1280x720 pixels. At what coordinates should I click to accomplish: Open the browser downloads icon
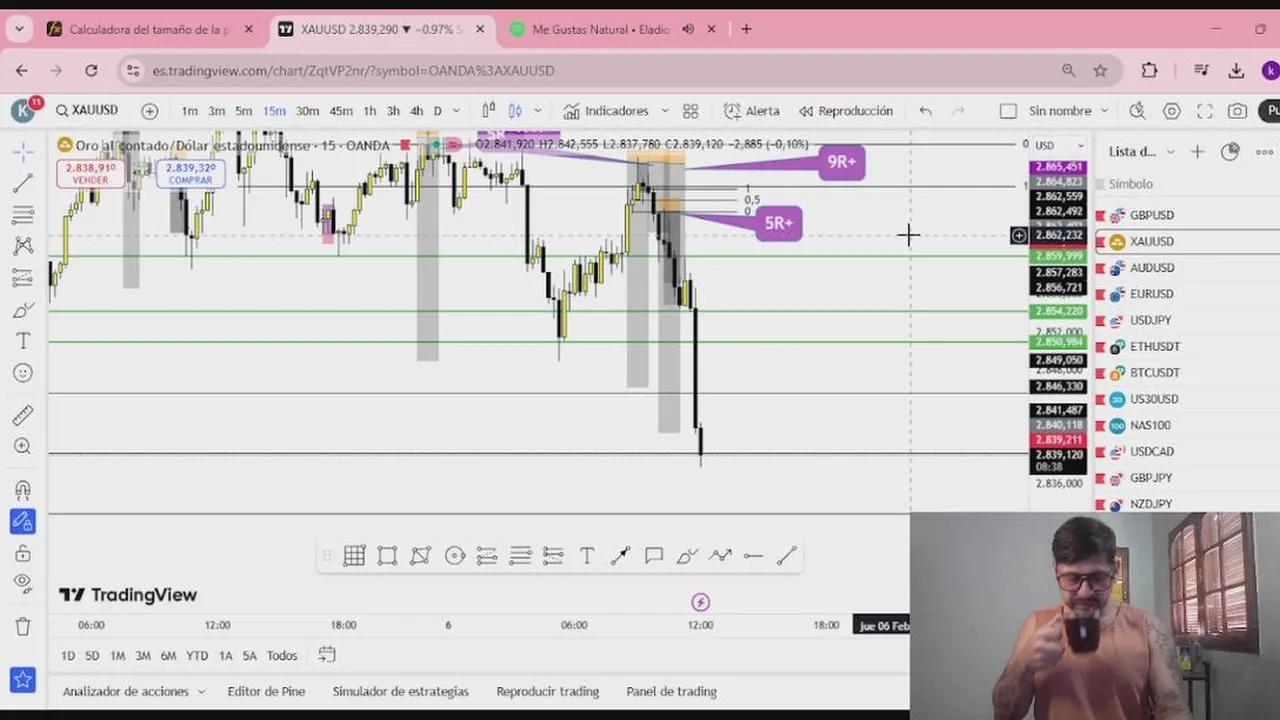pos(1236,70)
